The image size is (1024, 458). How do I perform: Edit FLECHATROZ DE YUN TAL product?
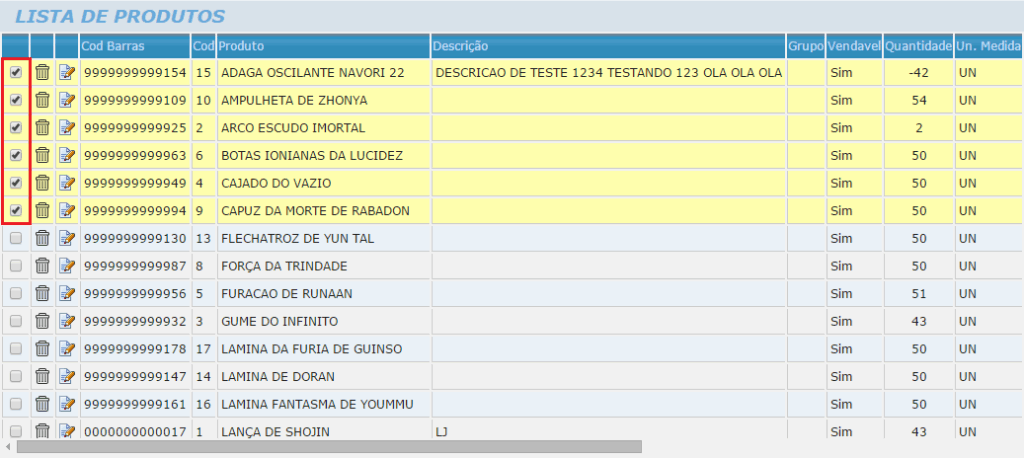click(67, 238)
